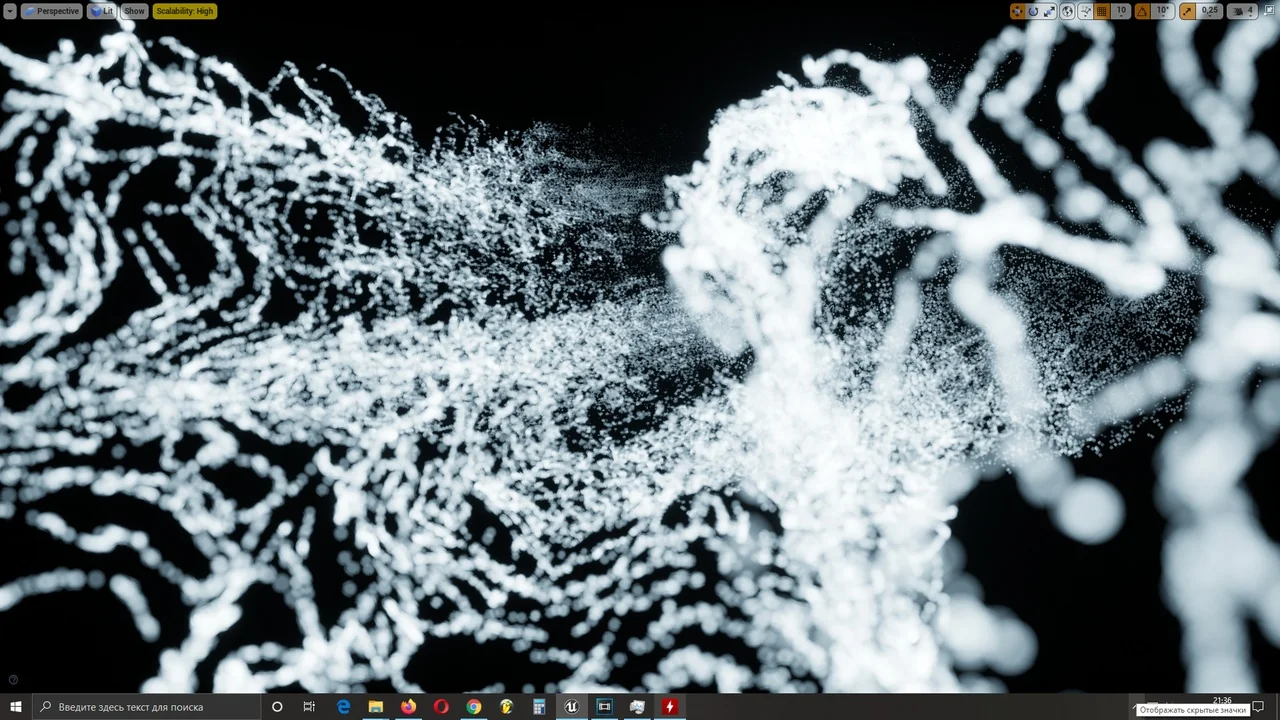Click the Scalability: High warning button

pos(184,11)
